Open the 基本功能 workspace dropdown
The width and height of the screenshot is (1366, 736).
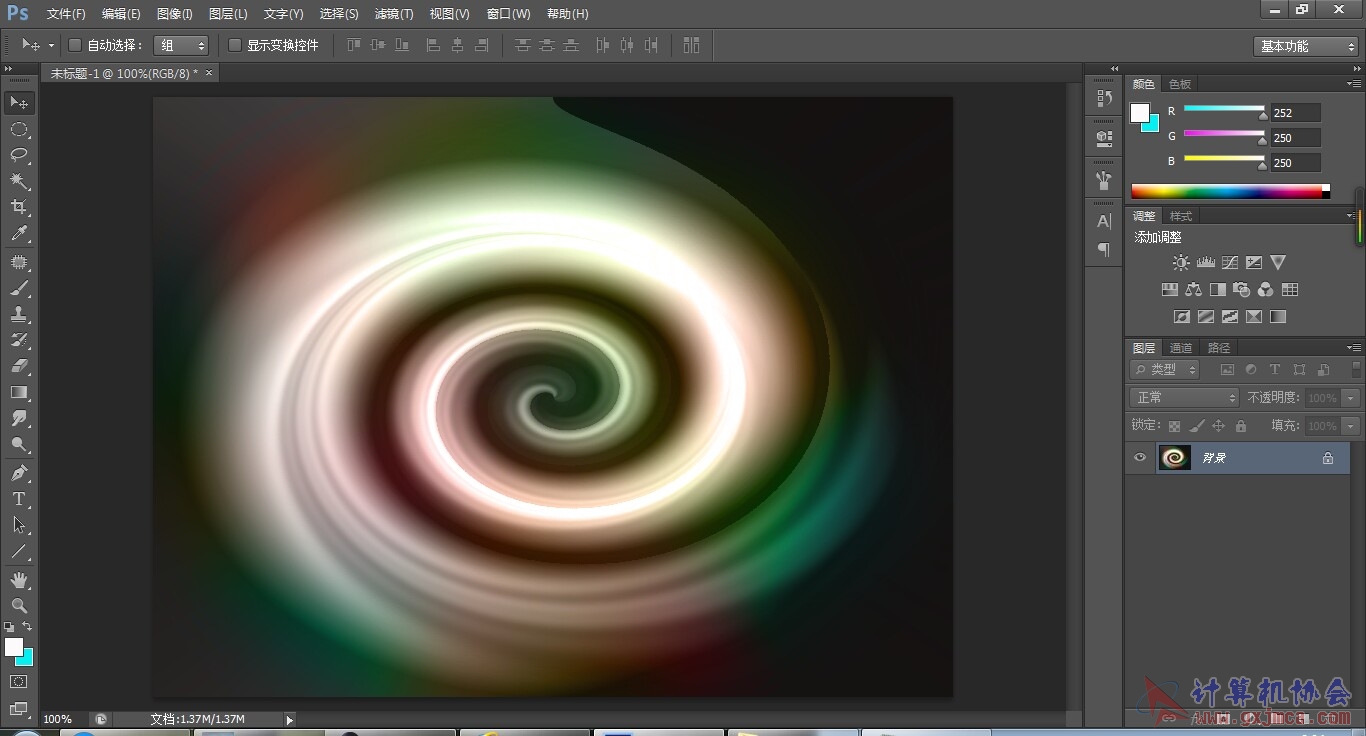(1305, 46)
